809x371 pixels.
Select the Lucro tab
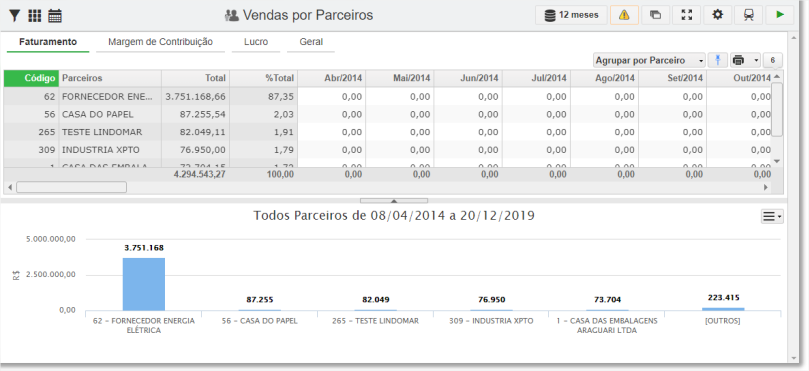click(x=256, y=42)
